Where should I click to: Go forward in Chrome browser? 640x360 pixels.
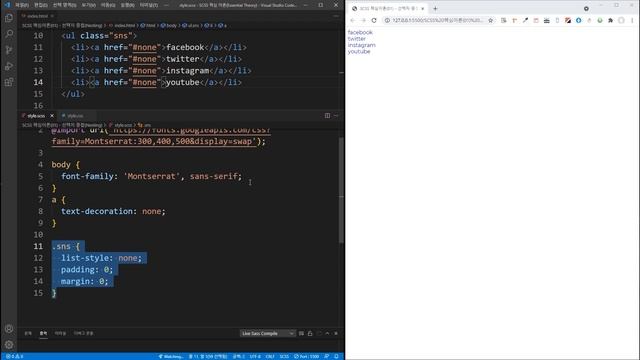363,20
